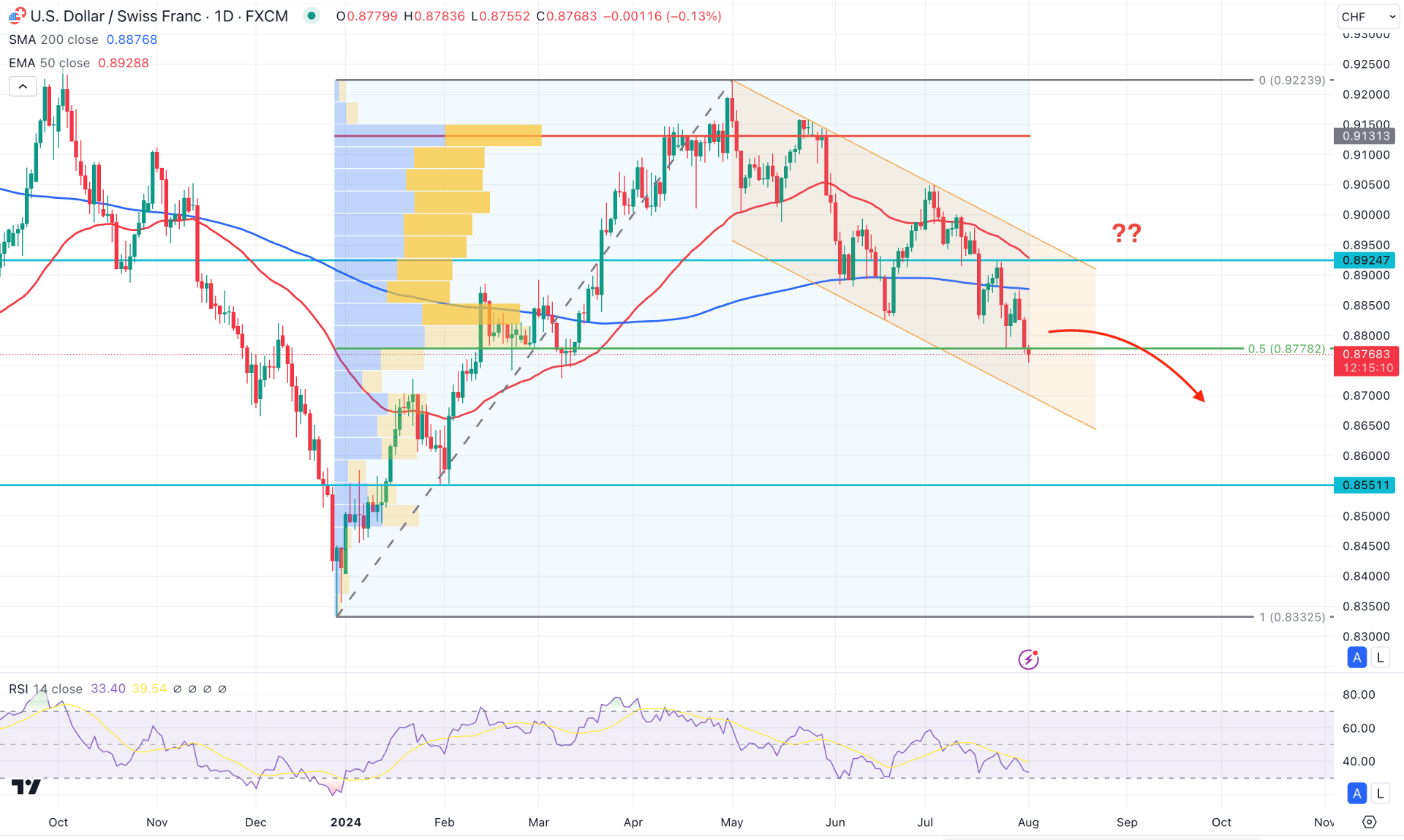This screenshot has width=1404, height=840.
Task: Toggle log scale (L) on the main price axis
Action: (x=1380, y=657)
